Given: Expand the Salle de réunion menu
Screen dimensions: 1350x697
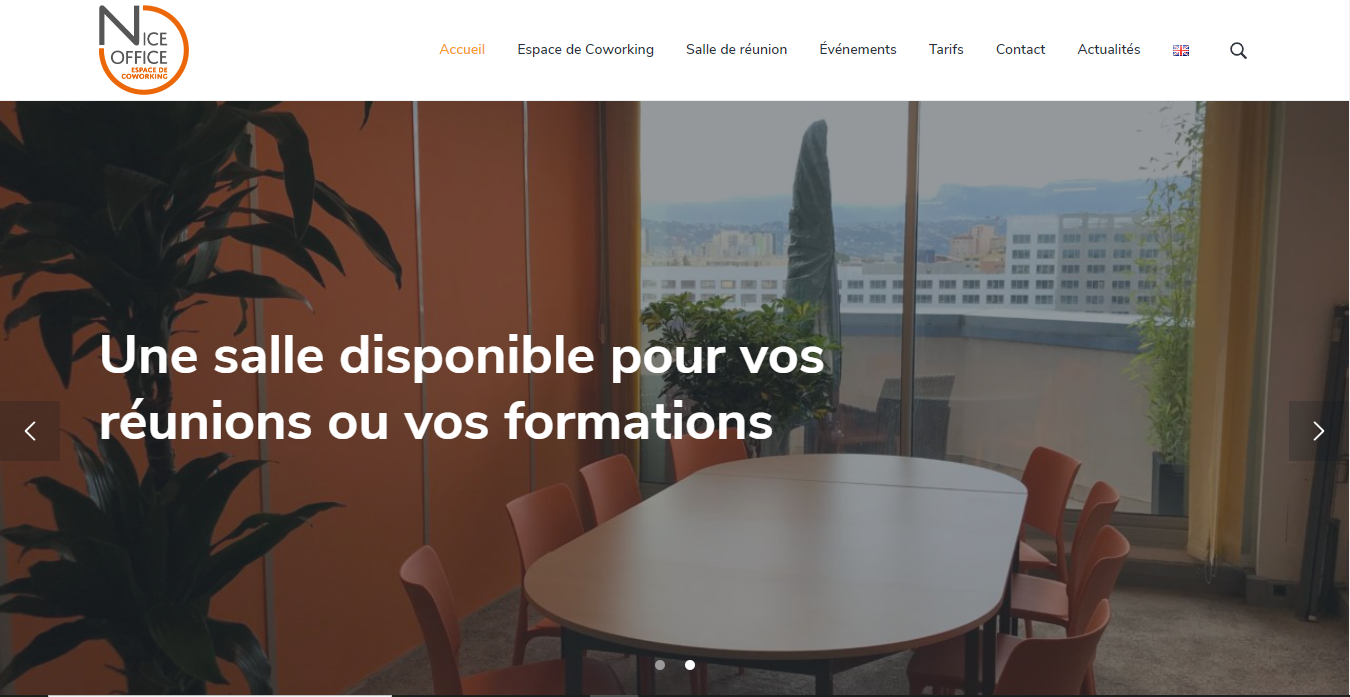Looking at the screenshot, I should point(736,49).
